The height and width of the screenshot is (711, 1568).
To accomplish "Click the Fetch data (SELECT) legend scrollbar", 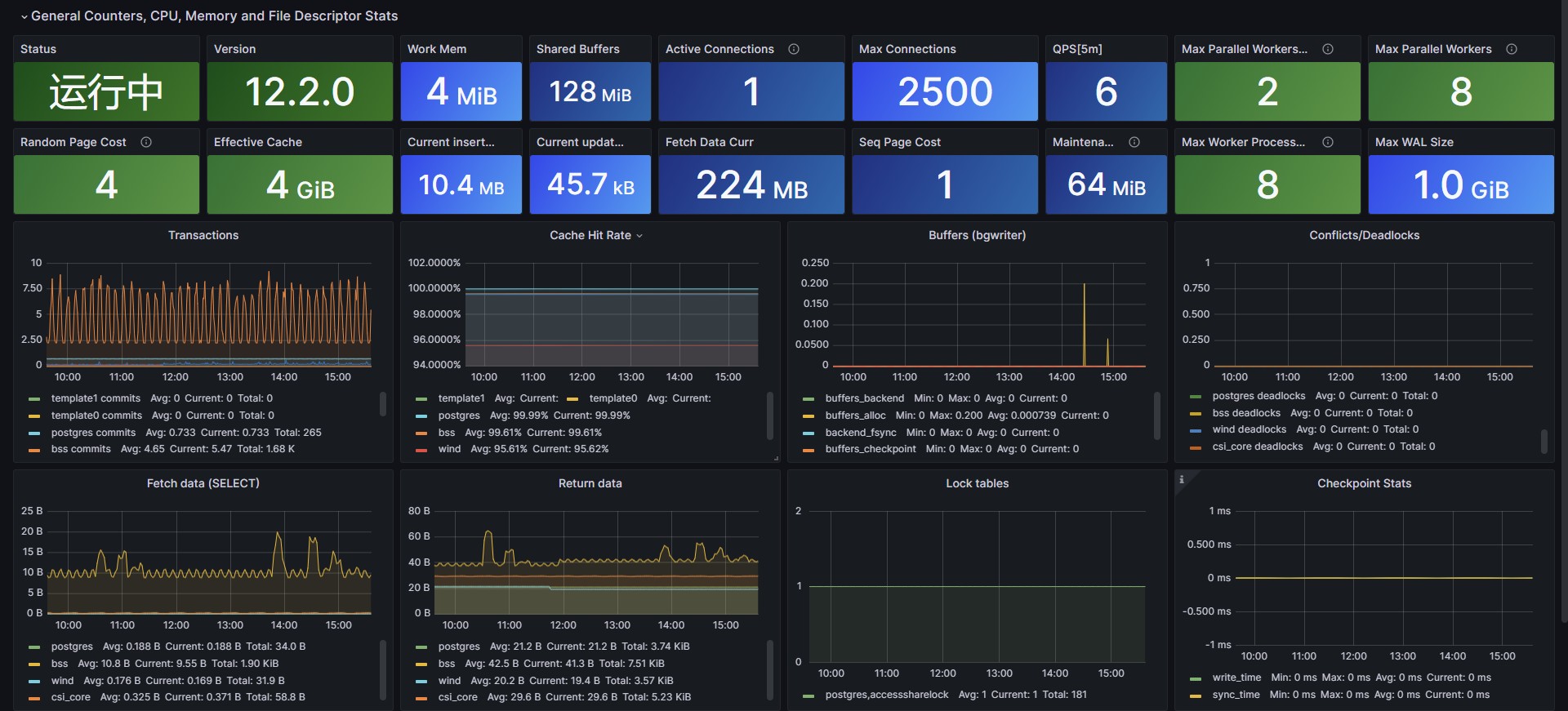I will click(x=383, y=669).
